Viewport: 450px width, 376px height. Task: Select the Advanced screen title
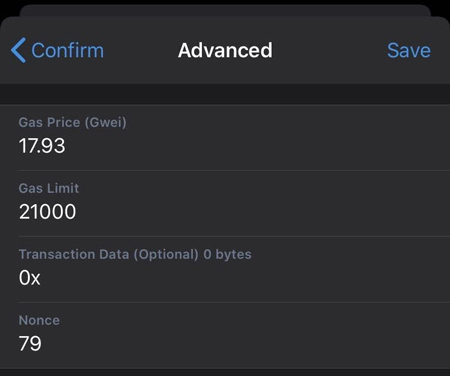click(x=225, y=50)
